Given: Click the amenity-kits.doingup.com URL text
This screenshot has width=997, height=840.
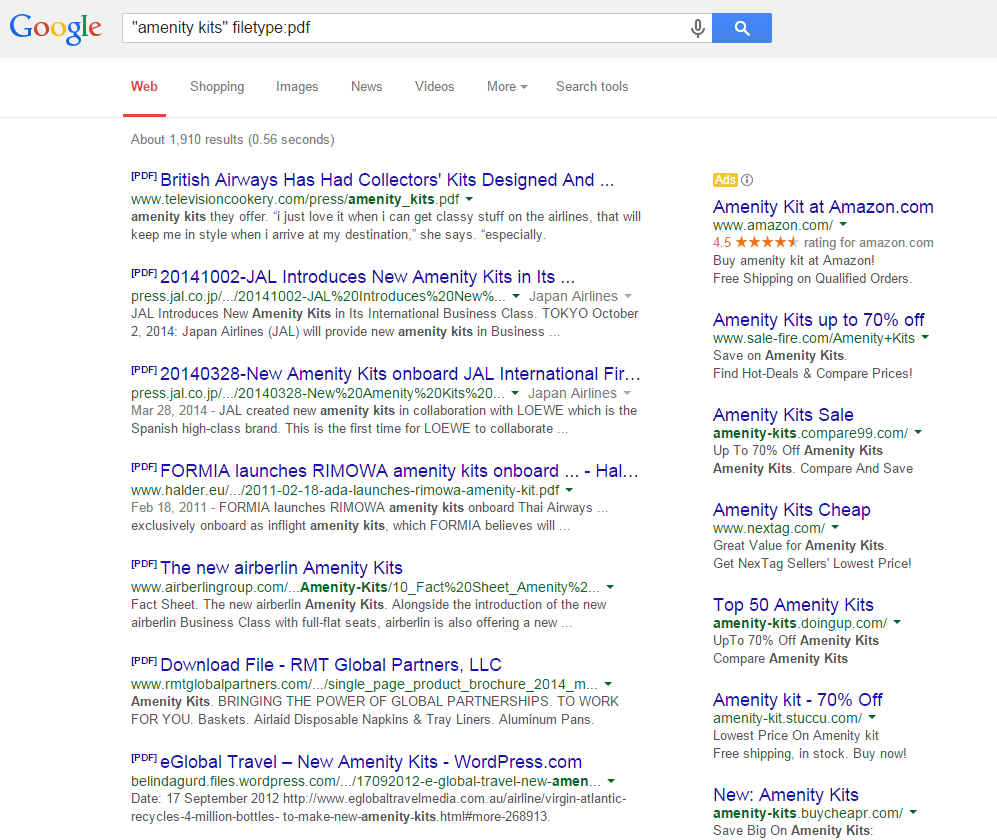Looking at the screenshot, I should (x=800, y=623).
